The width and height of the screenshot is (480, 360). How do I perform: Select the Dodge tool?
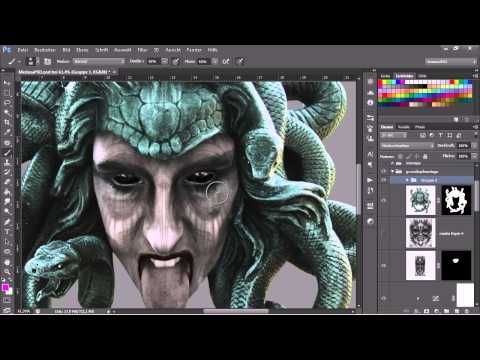coord(7,211)
